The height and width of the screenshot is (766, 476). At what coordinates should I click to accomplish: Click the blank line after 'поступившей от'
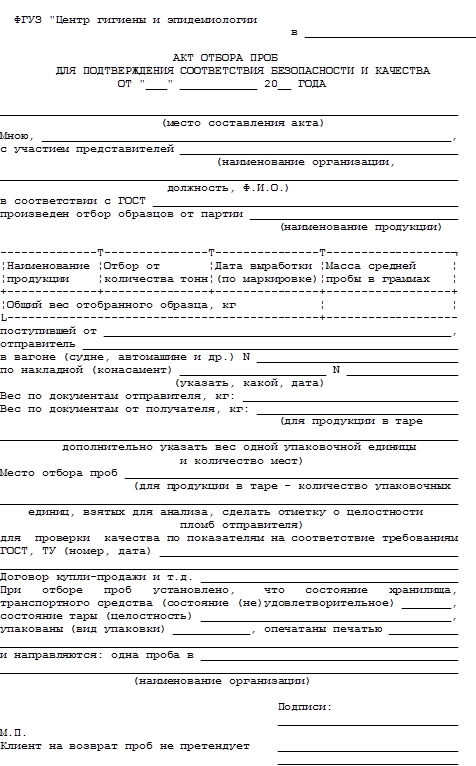278,332
